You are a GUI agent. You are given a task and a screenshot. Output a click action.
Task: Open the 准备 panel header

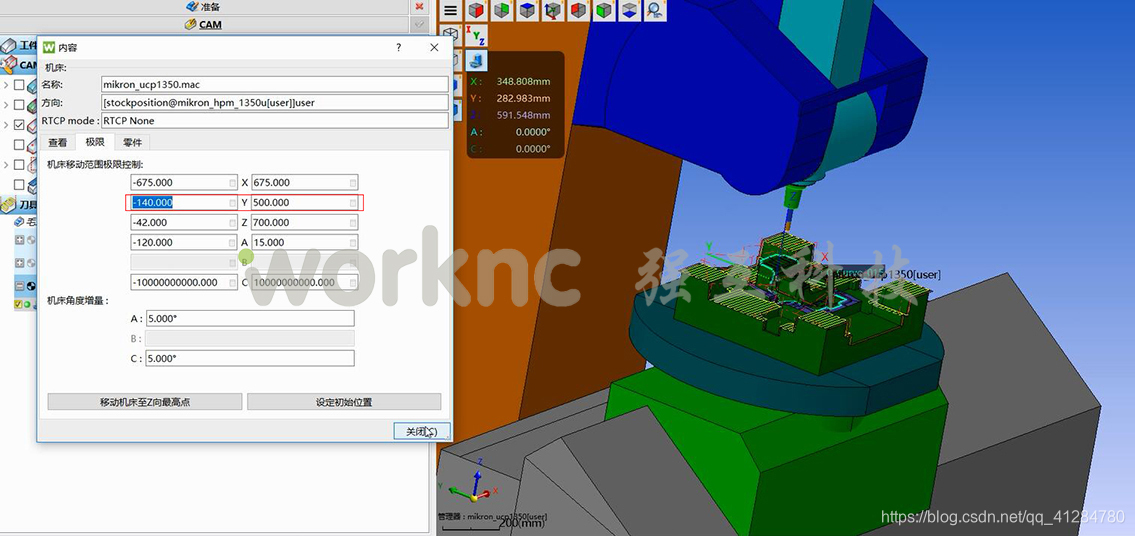click(x=203, y=6)
